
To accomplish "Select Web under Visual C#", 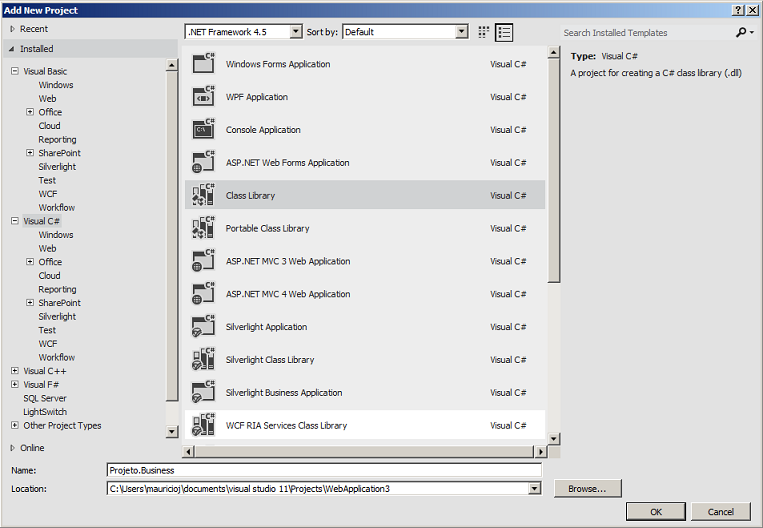I will pos(47,248).
